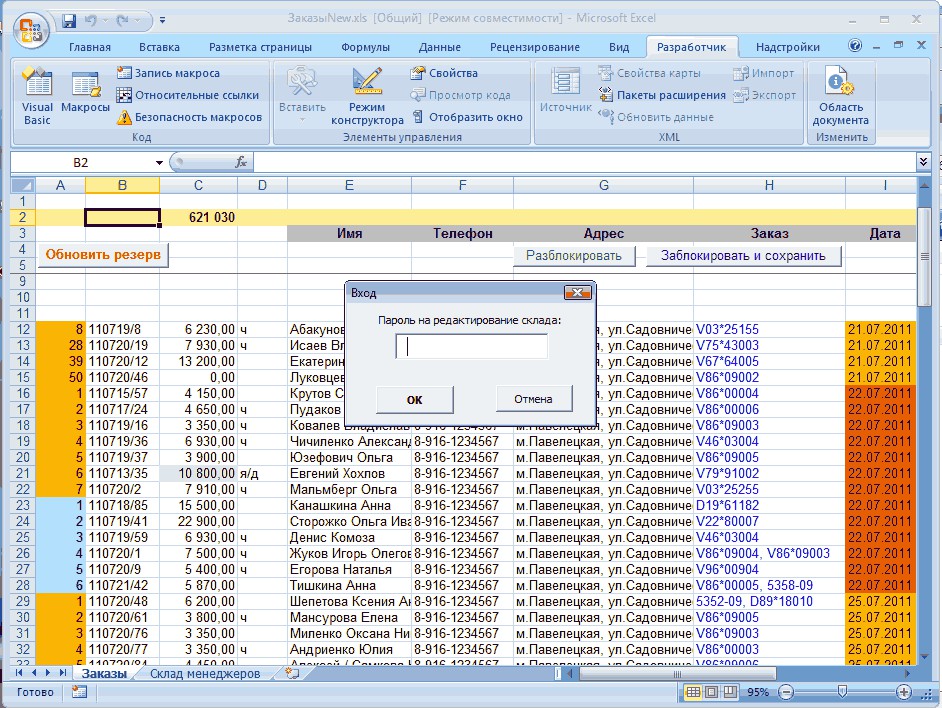Click the zoom slider handle

coord(842,692)
